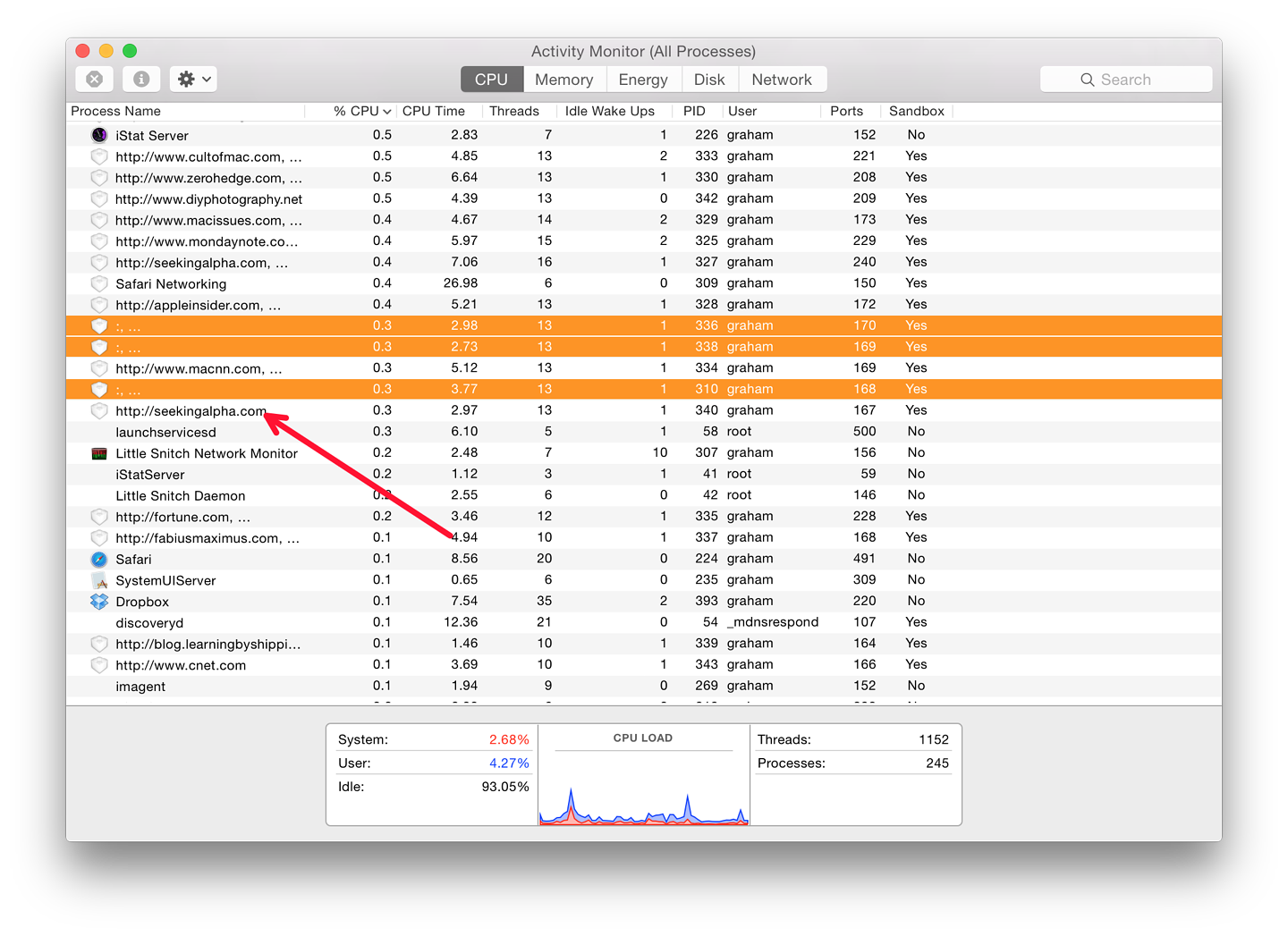Screen dimensions: 1288x936
Task: Click the shield icon beside diyphotography.net
Action: pyautogui.click(x=99, y=198)
